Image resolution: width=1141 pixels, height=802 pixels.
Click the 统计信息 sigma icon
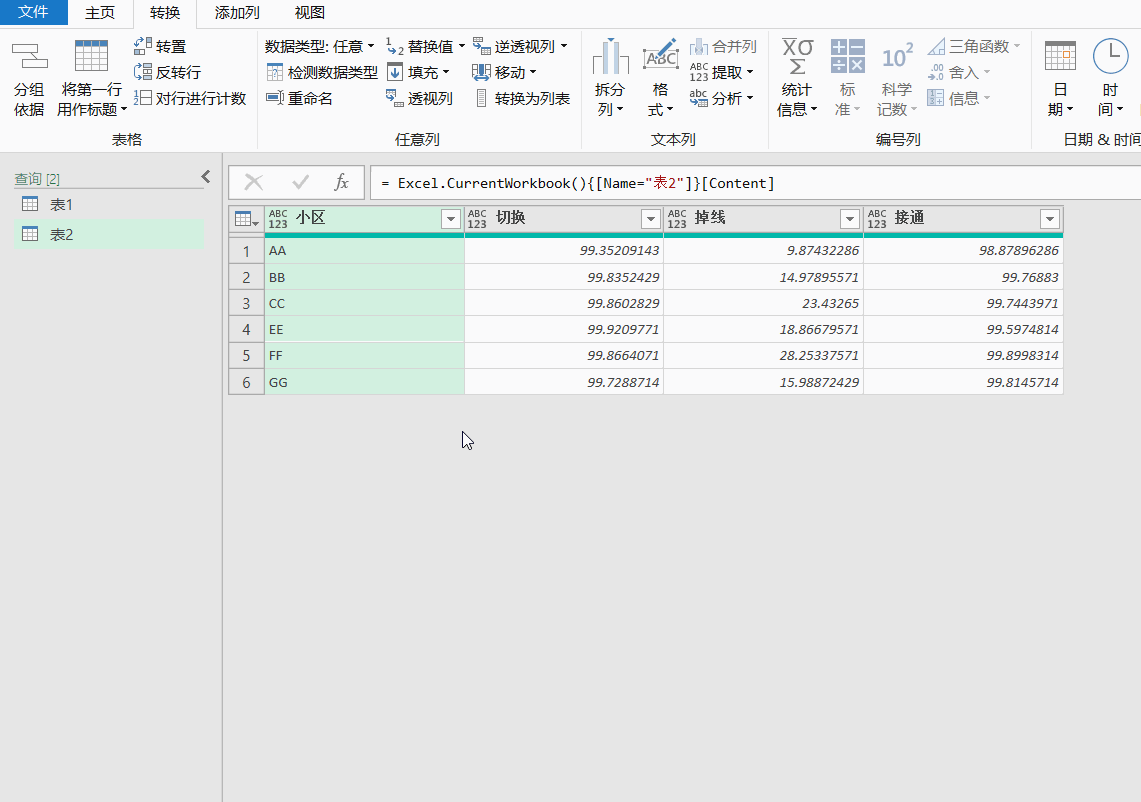tap(798, 57)
